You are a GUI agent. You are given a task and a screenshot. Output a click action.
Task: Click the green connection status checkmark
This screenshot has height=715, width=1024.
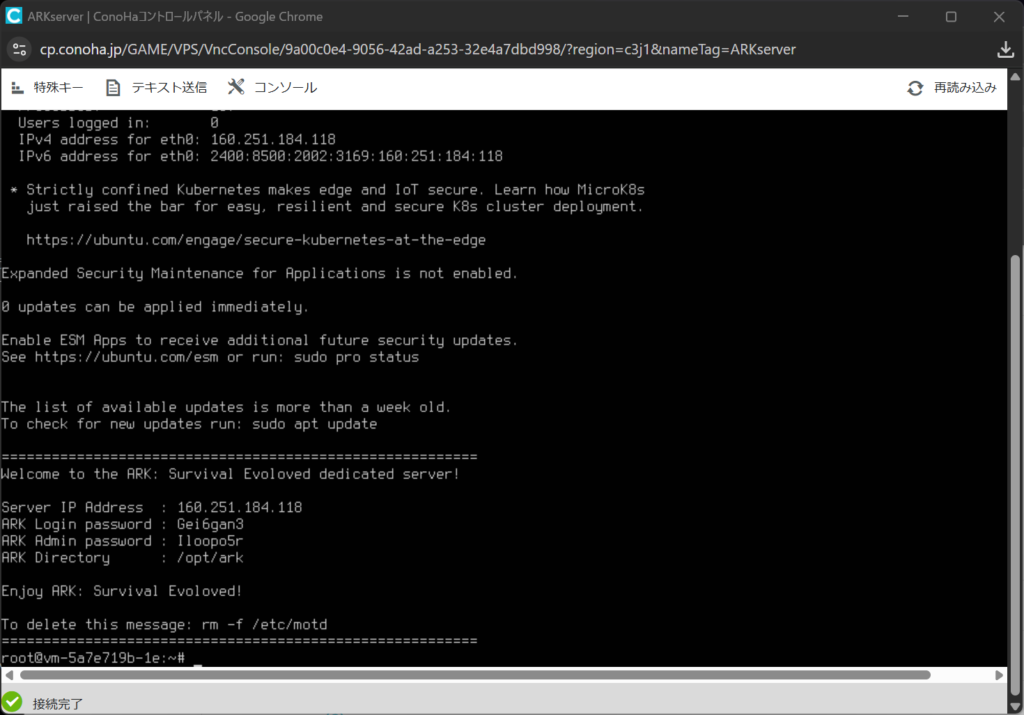click(13, 702)
